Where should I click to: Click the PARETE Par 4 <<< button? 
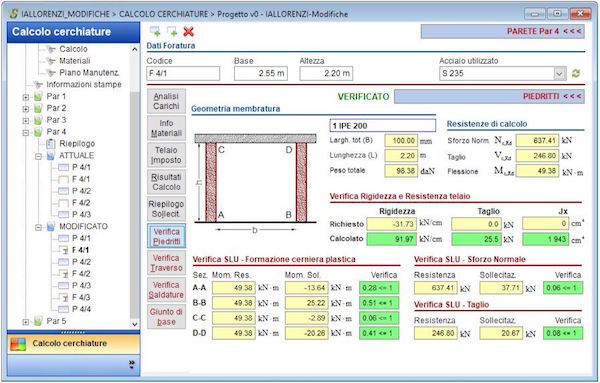coord(503,31)
